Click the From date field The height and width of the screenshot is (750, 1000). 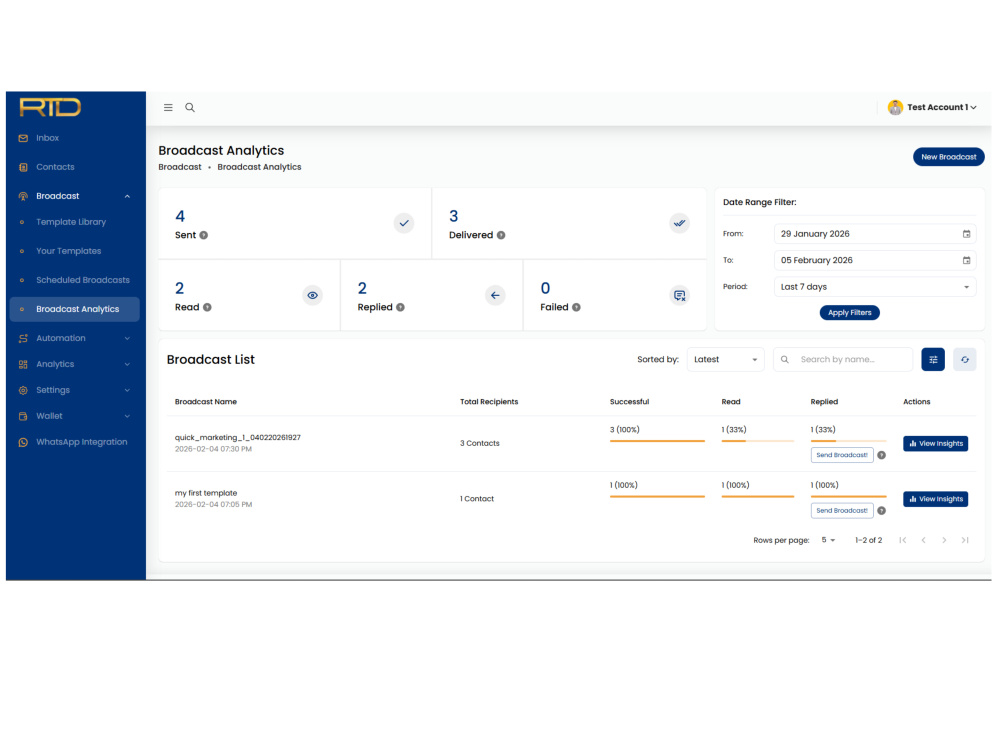point(874,234)
